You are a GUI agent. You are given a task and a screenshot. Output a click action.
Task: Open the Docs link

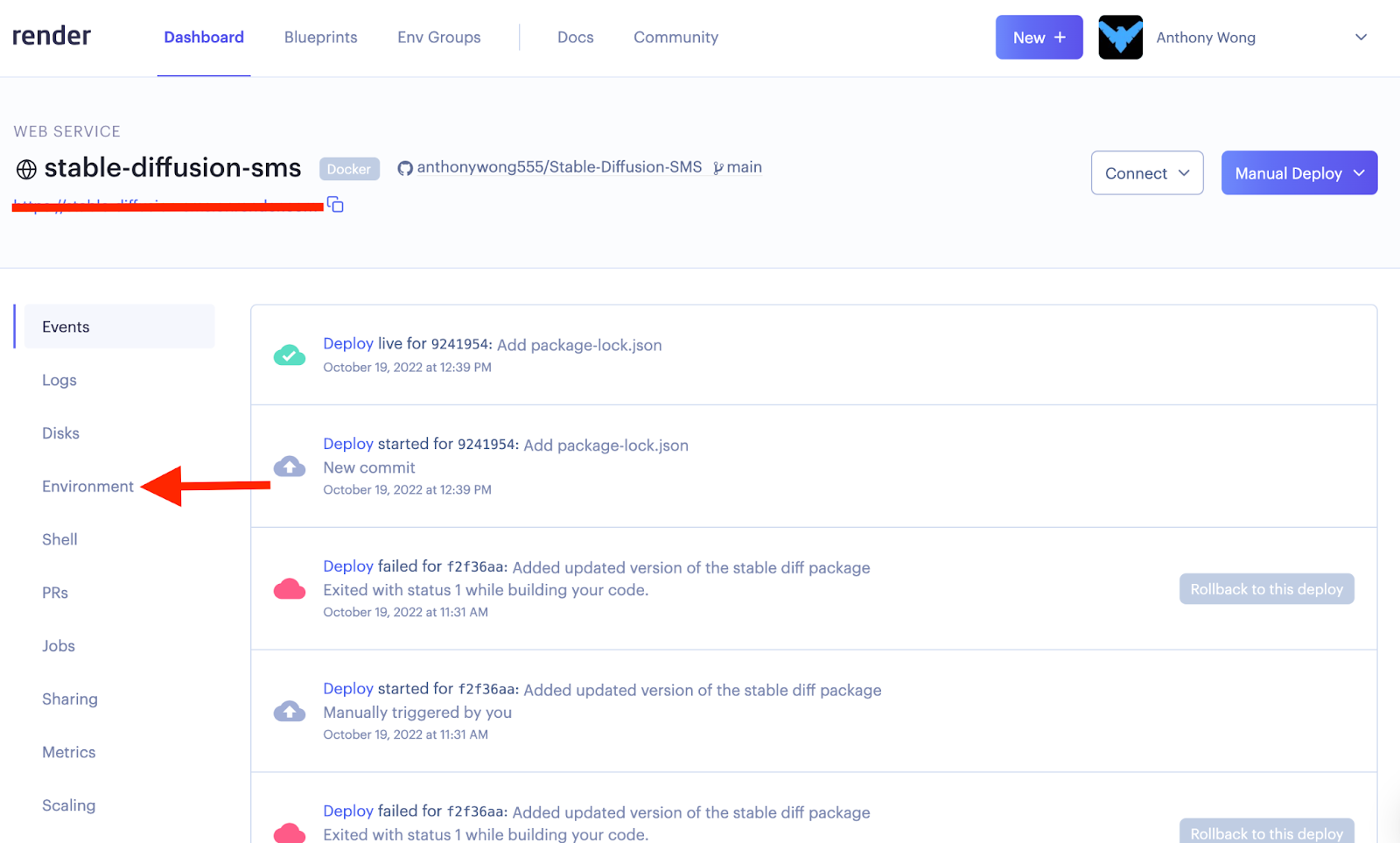(x=576, y=38)
